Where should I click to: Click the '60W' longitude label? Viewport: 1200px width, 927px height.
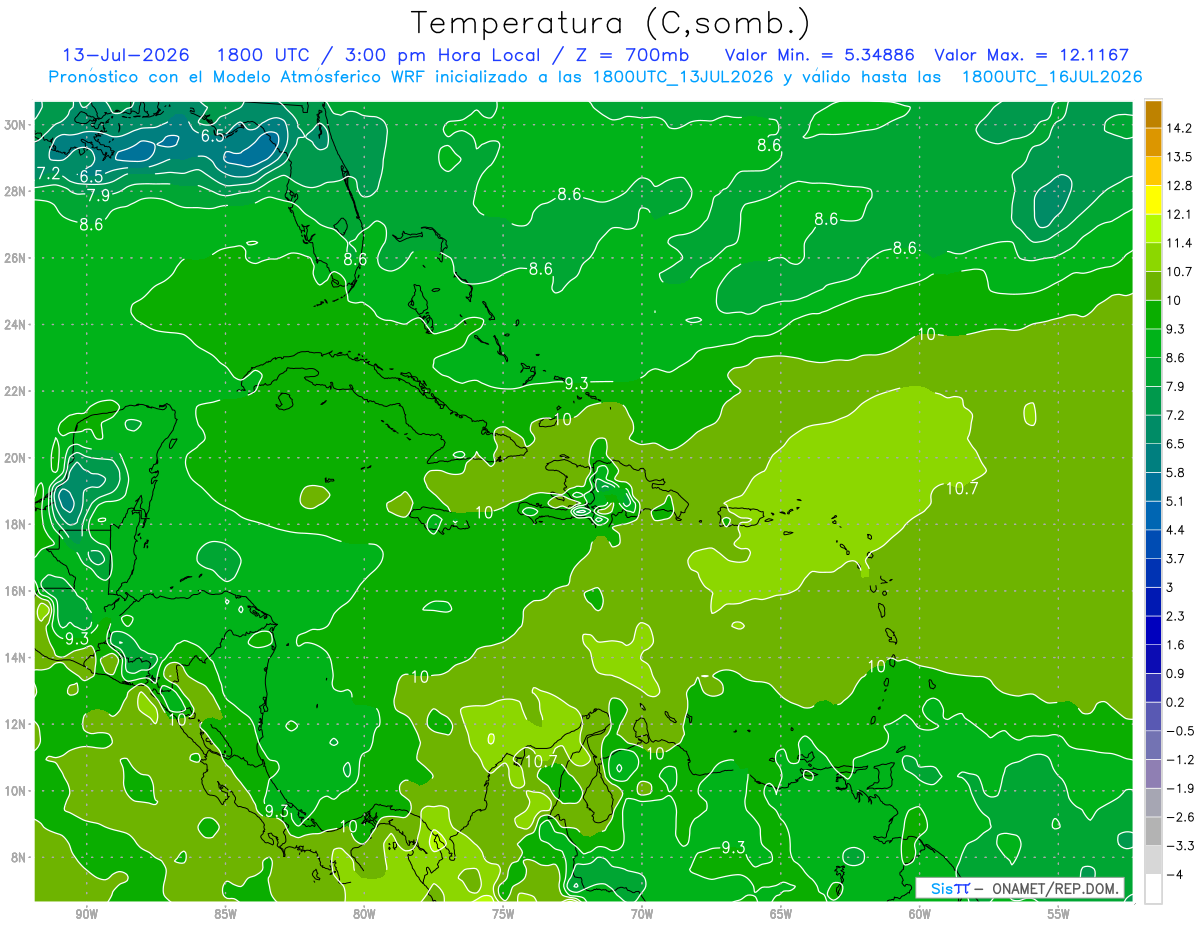920,913
